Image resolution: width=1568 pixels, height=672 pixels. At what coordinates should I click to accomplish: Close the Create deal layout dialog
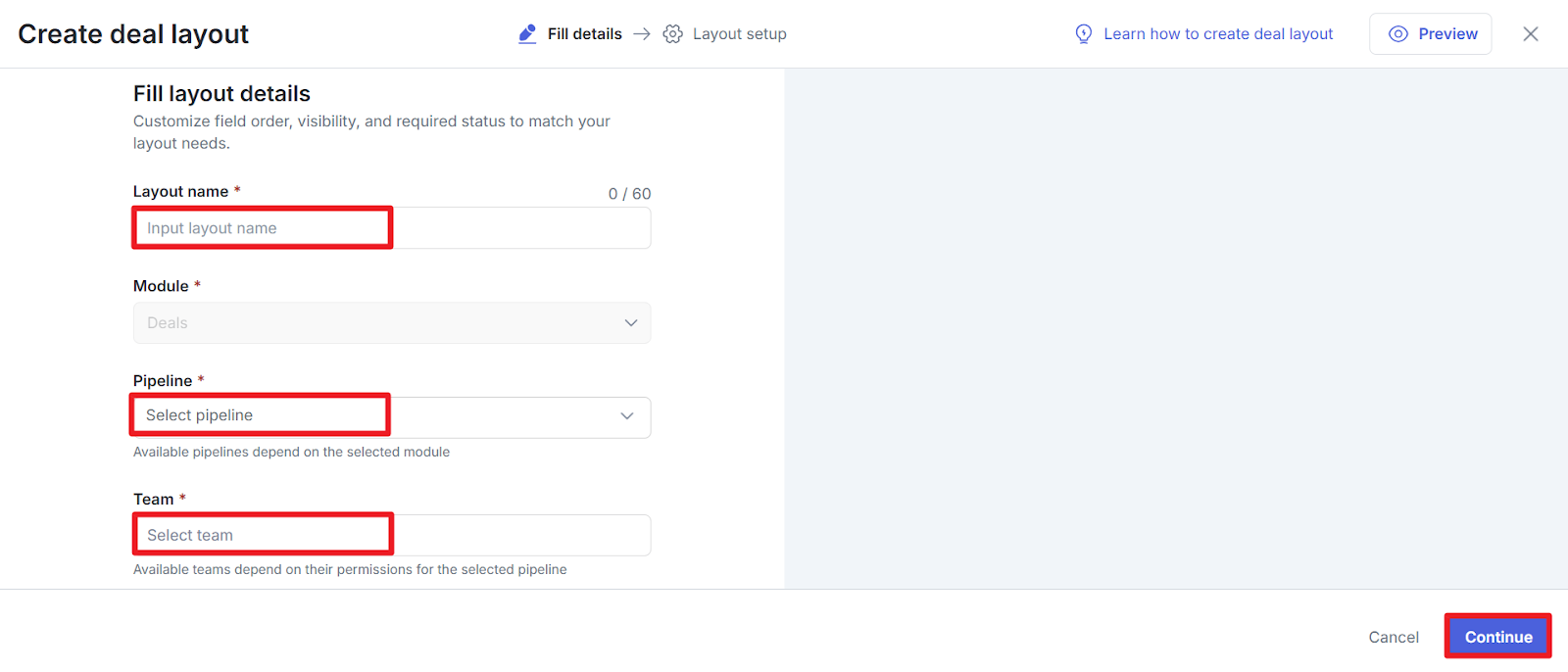(x=1530, y=34)
